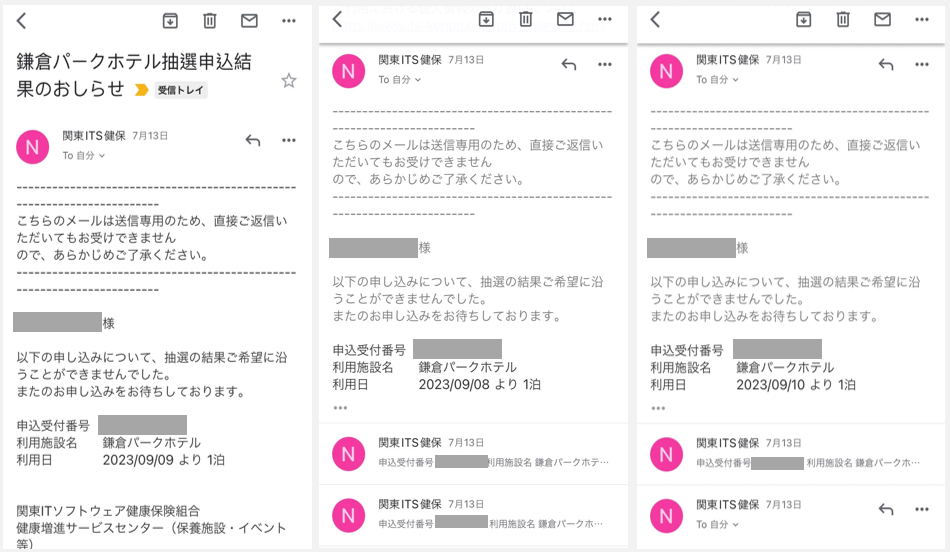Image resolution: width=950 pixels, height=552 pixels.
Task: Expand 'To 自分' details in middle panel's top message
Action: (x=400, y=80)
